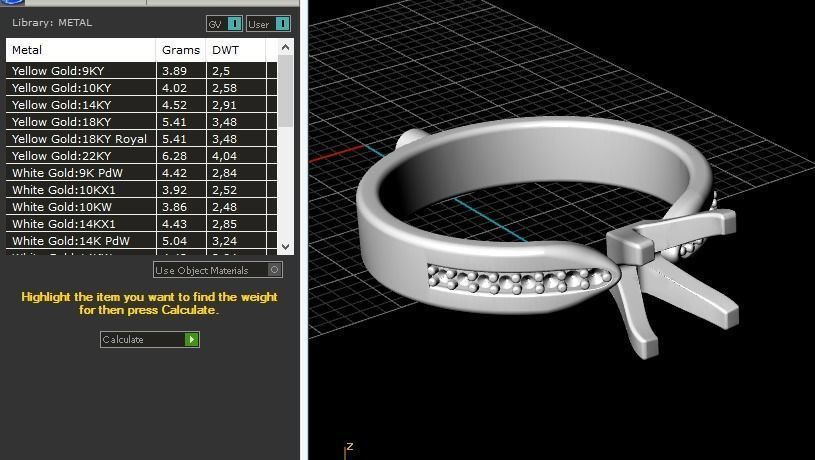Click grams value 6.28
Image resolution: width=815 pixels, height=460 pixels.
174,156
